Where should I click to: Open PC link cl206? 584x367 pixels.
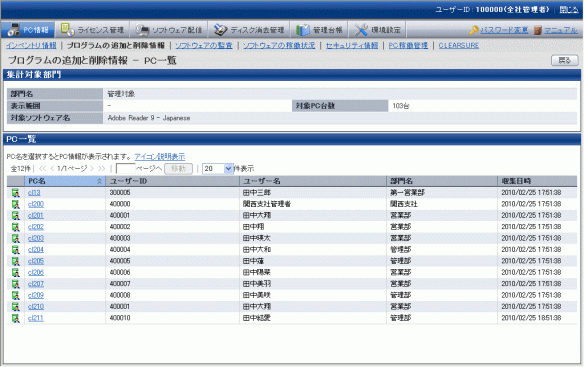(x=36, y=272)
